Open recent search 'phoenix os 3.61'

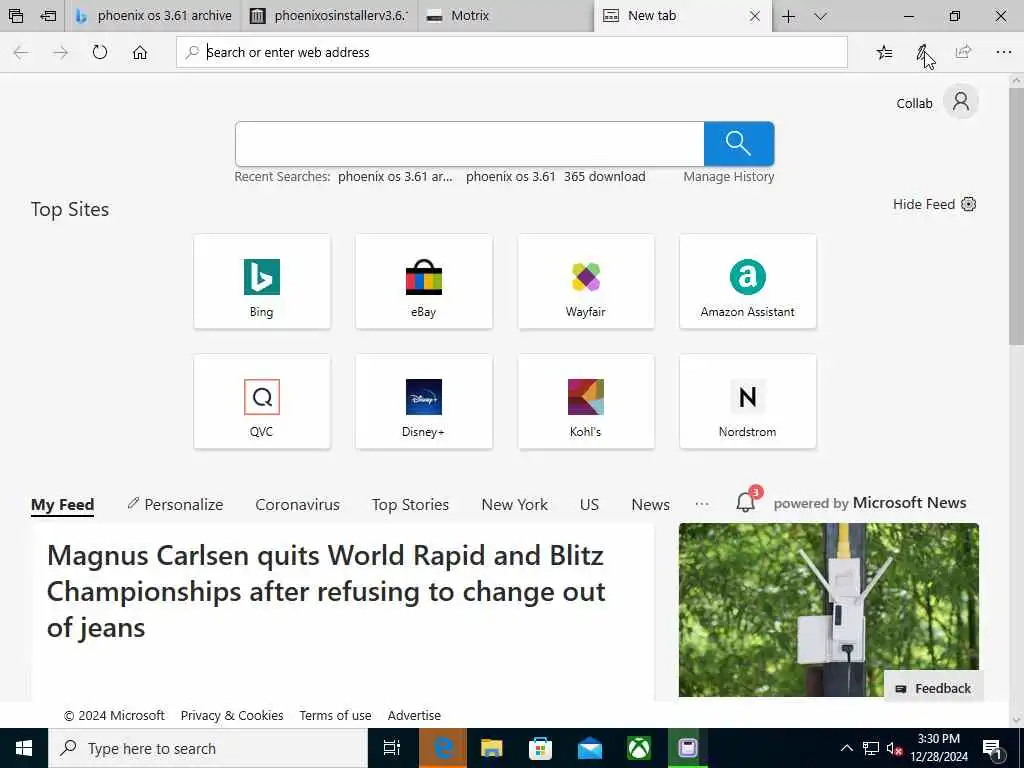click(x=511, y=177)
